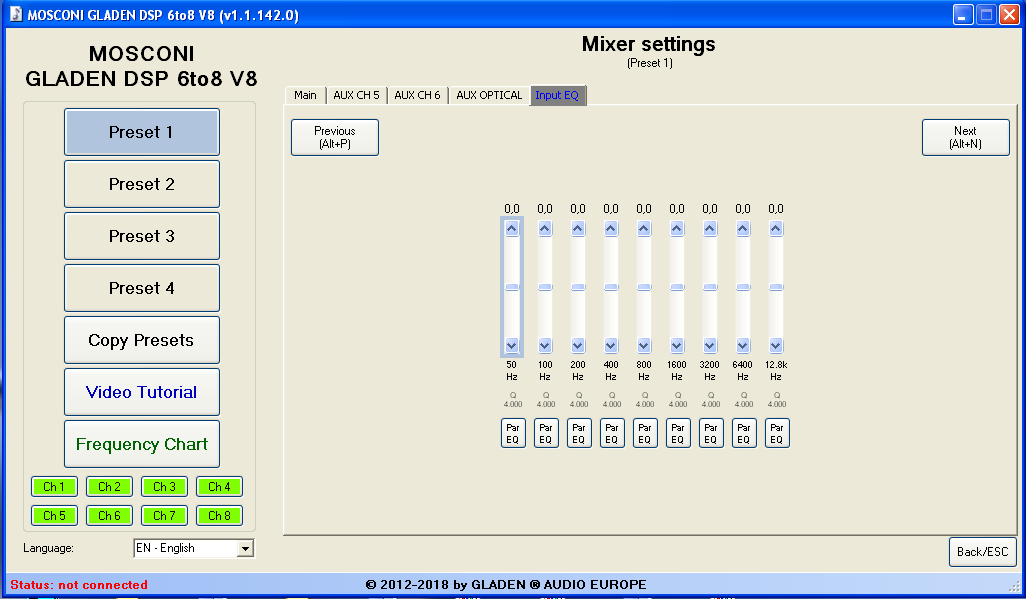Toggle the Ch 3 indicator
The width and height of the screenshot is (1026, 599).
click(x=164, y=486)
